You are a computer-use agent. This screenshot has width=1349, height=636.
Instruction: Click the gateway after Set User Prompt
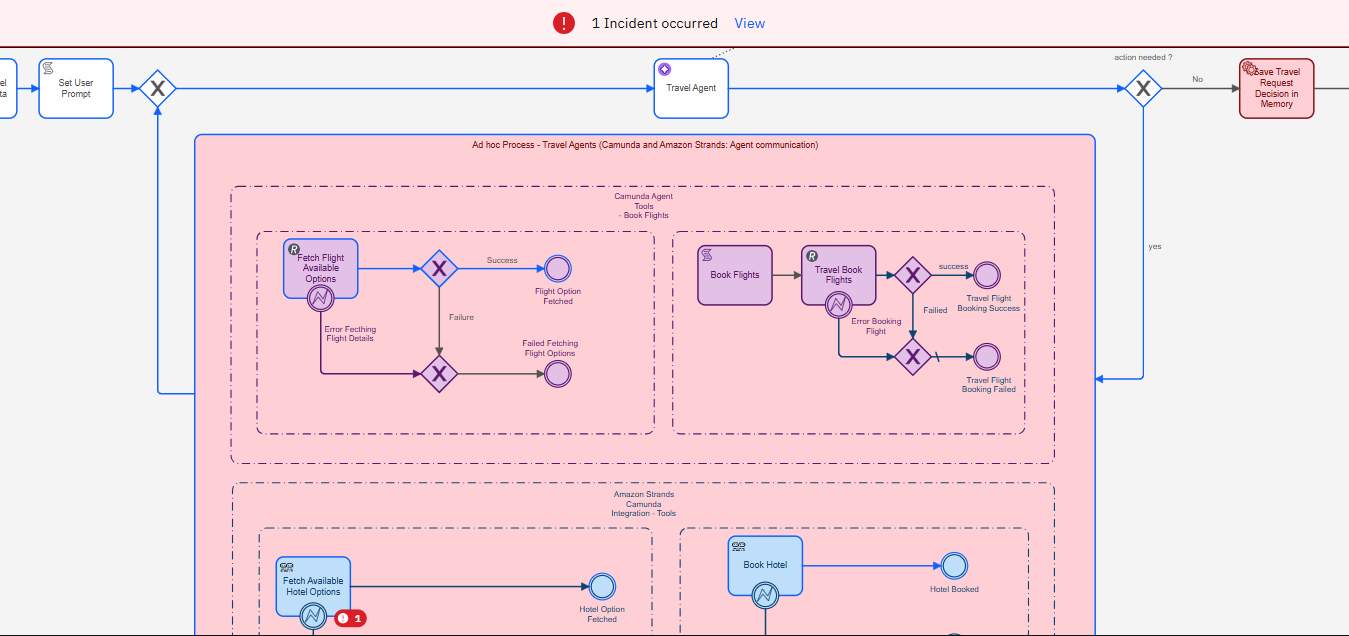157,89
